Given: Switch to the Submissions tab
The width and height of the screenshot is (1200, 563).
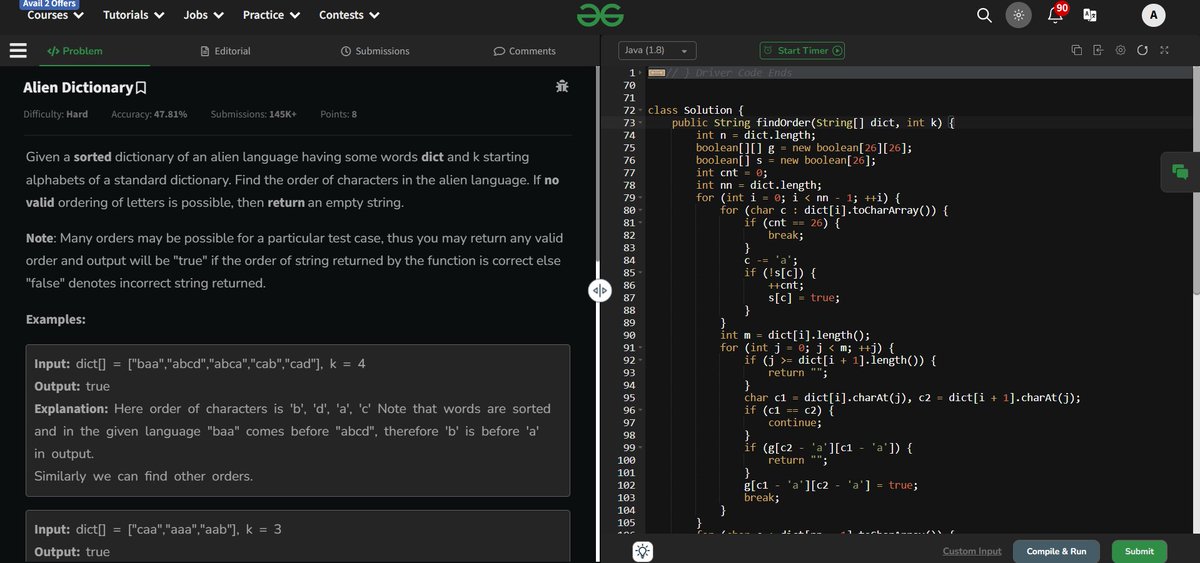Looking at the screenshot, I should [x=375, y=51].
